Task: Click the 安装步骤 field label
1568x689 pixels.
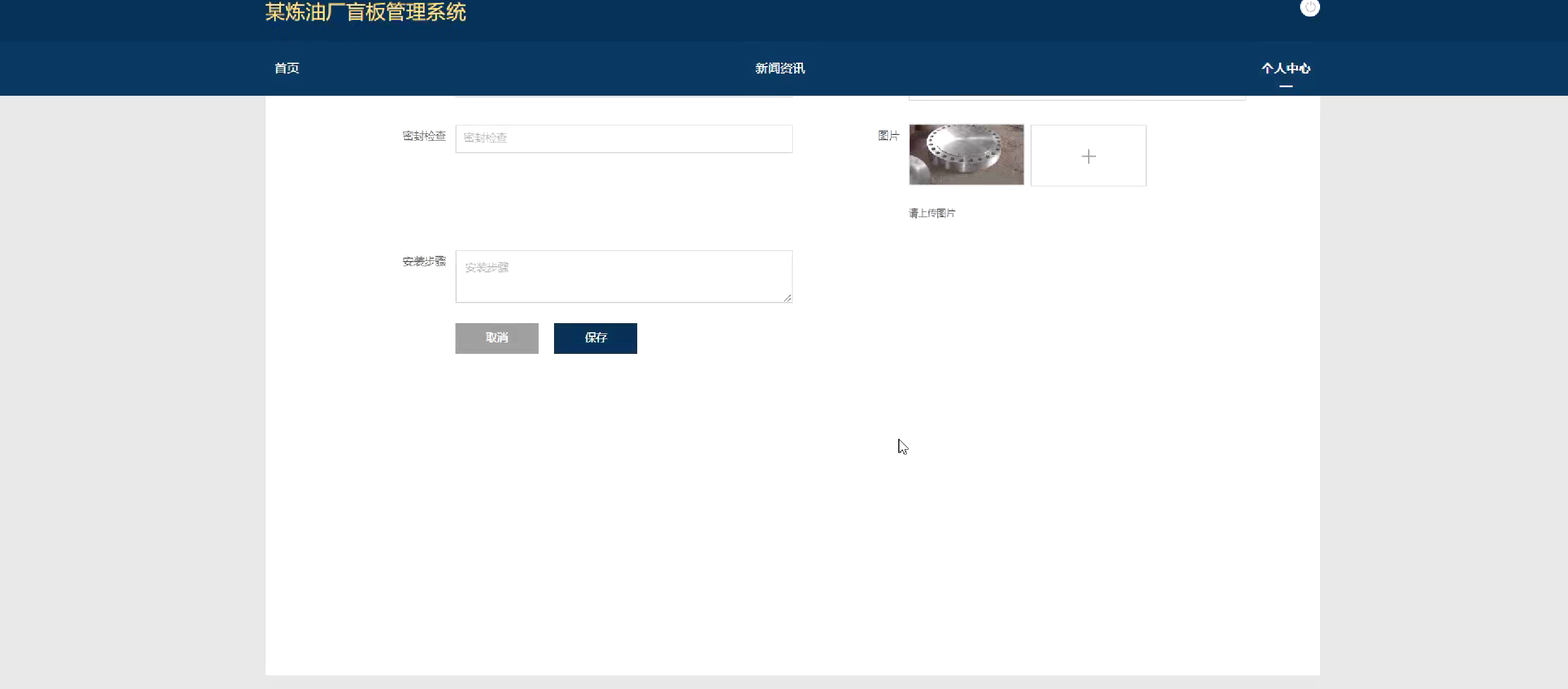Action: click(x=423, y=261)
